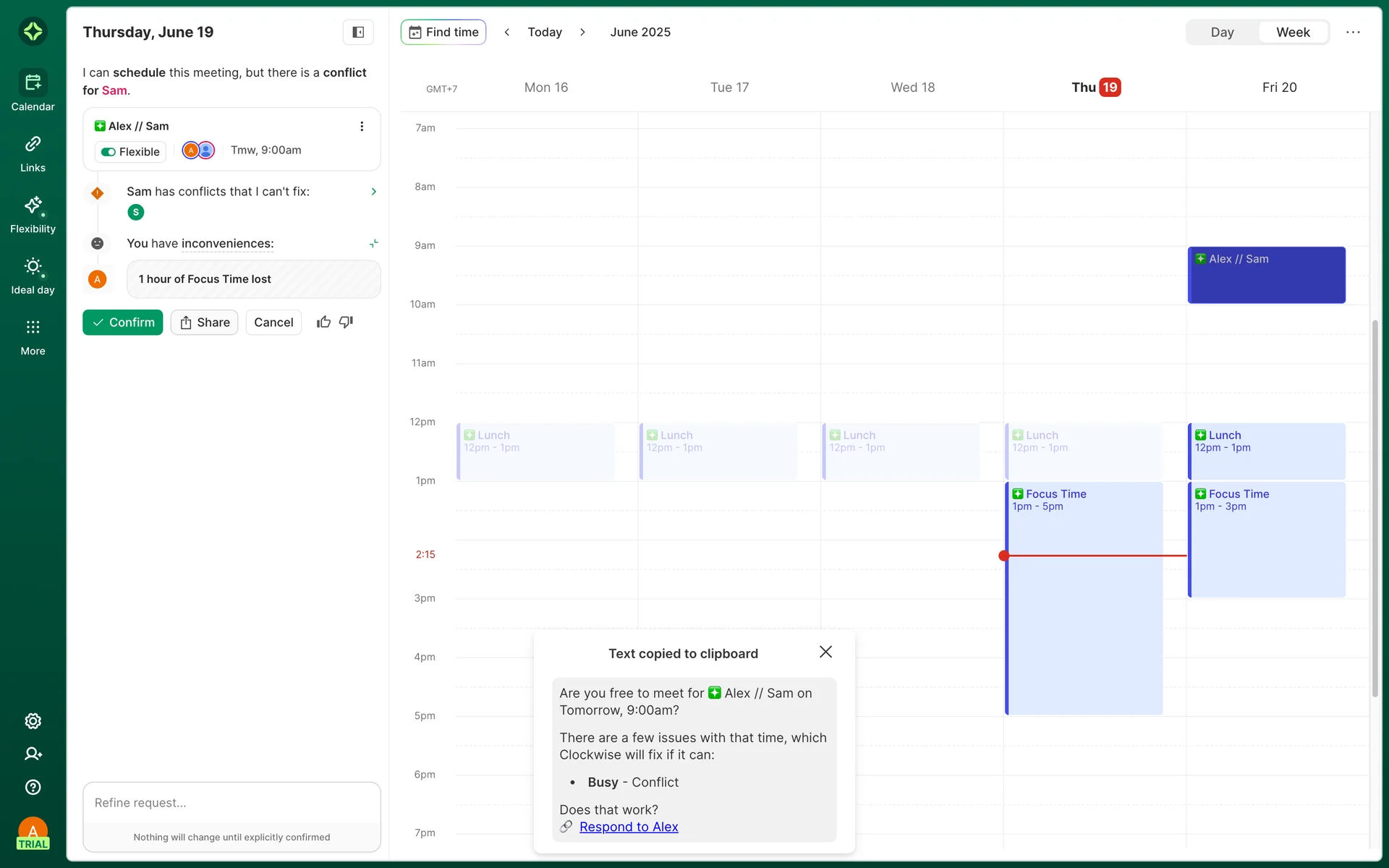Open the Links sidebar icon

(33, 153)
